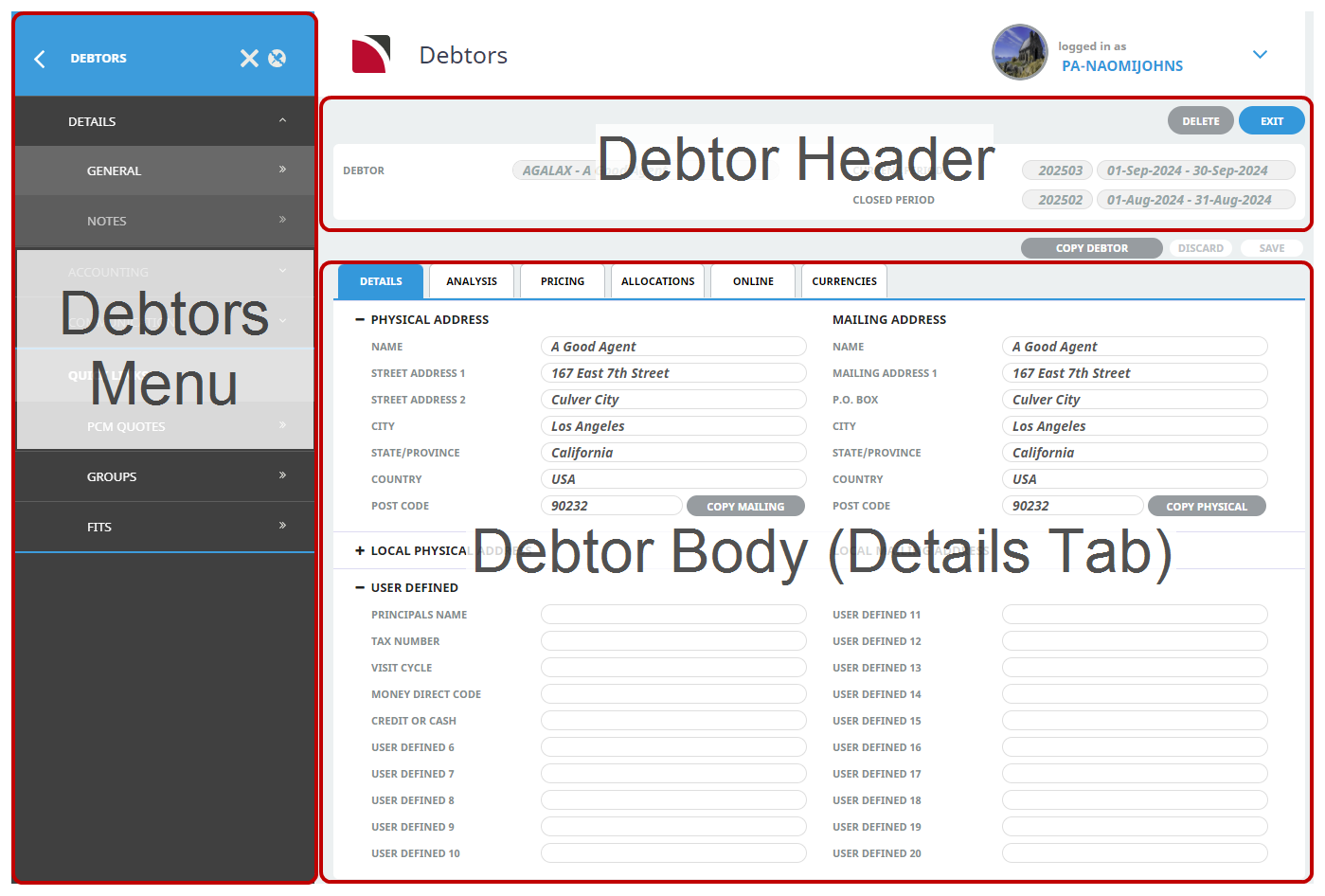This screenshot has width=1325, height=896.
Task: Click the EXIT button
Action: 1272,121
